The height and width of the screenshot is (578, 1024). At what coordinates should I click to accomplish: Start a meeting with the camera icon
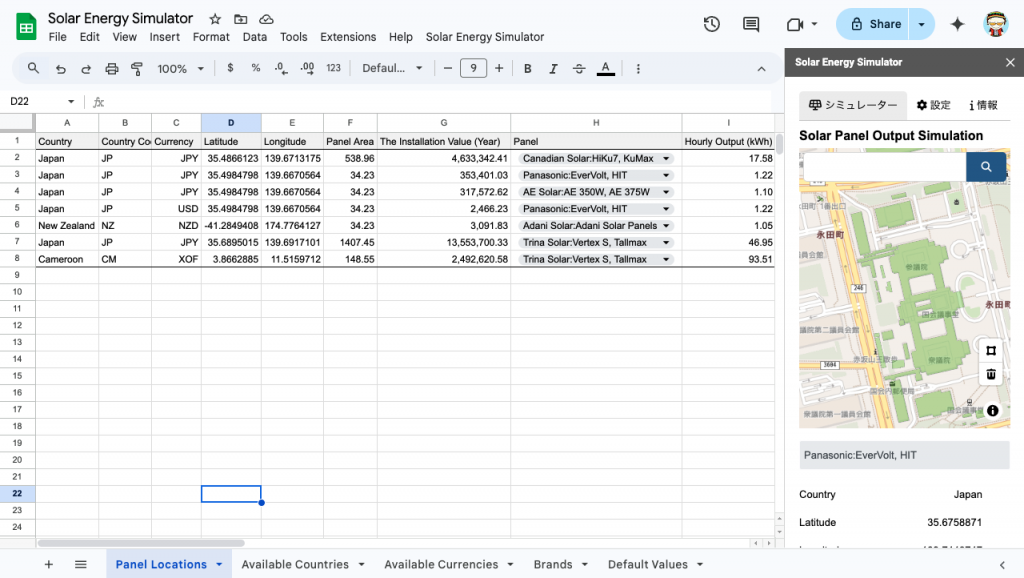(x=795, y=24)
